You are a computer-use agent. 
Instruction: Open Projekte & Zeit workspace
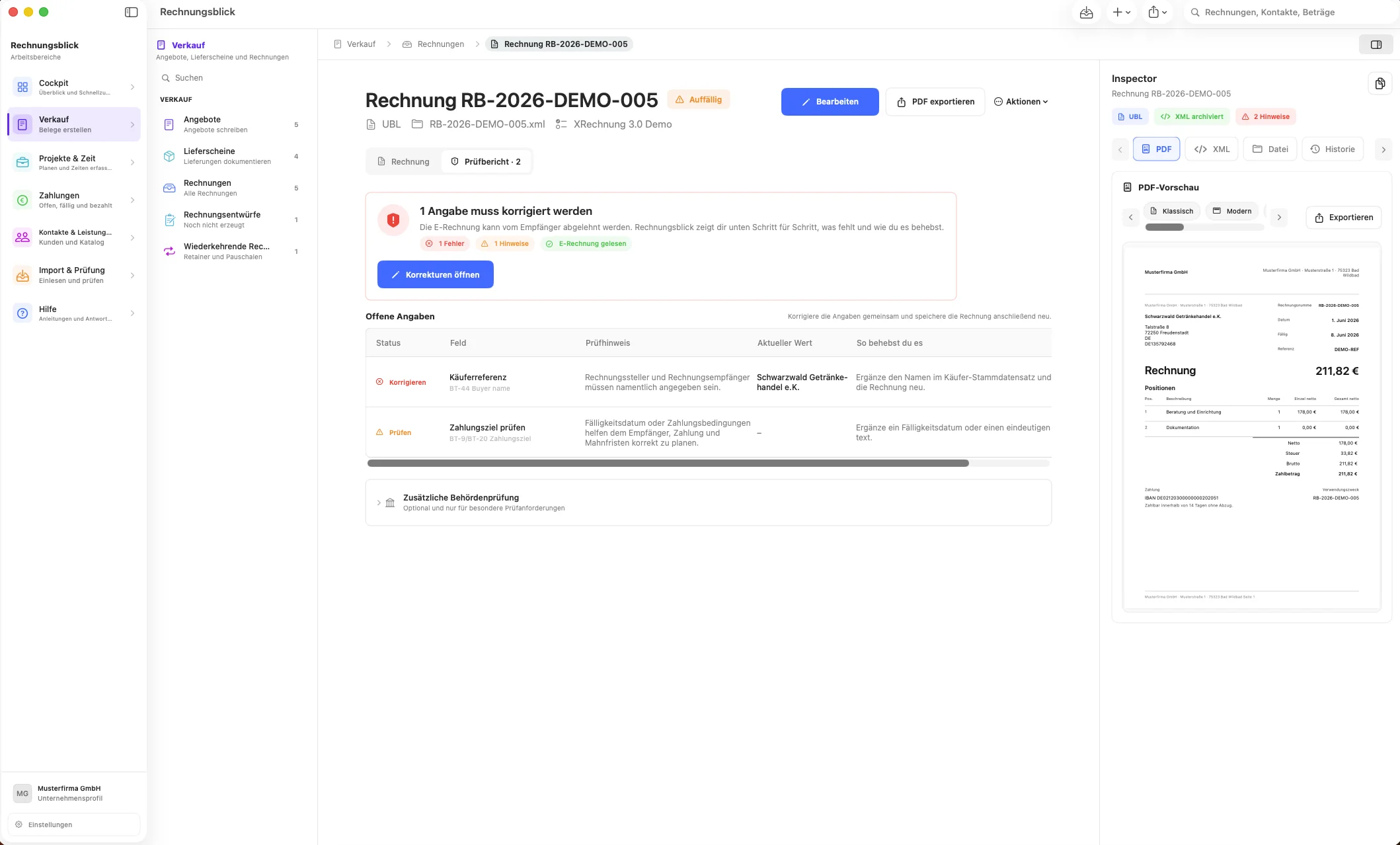74,162
